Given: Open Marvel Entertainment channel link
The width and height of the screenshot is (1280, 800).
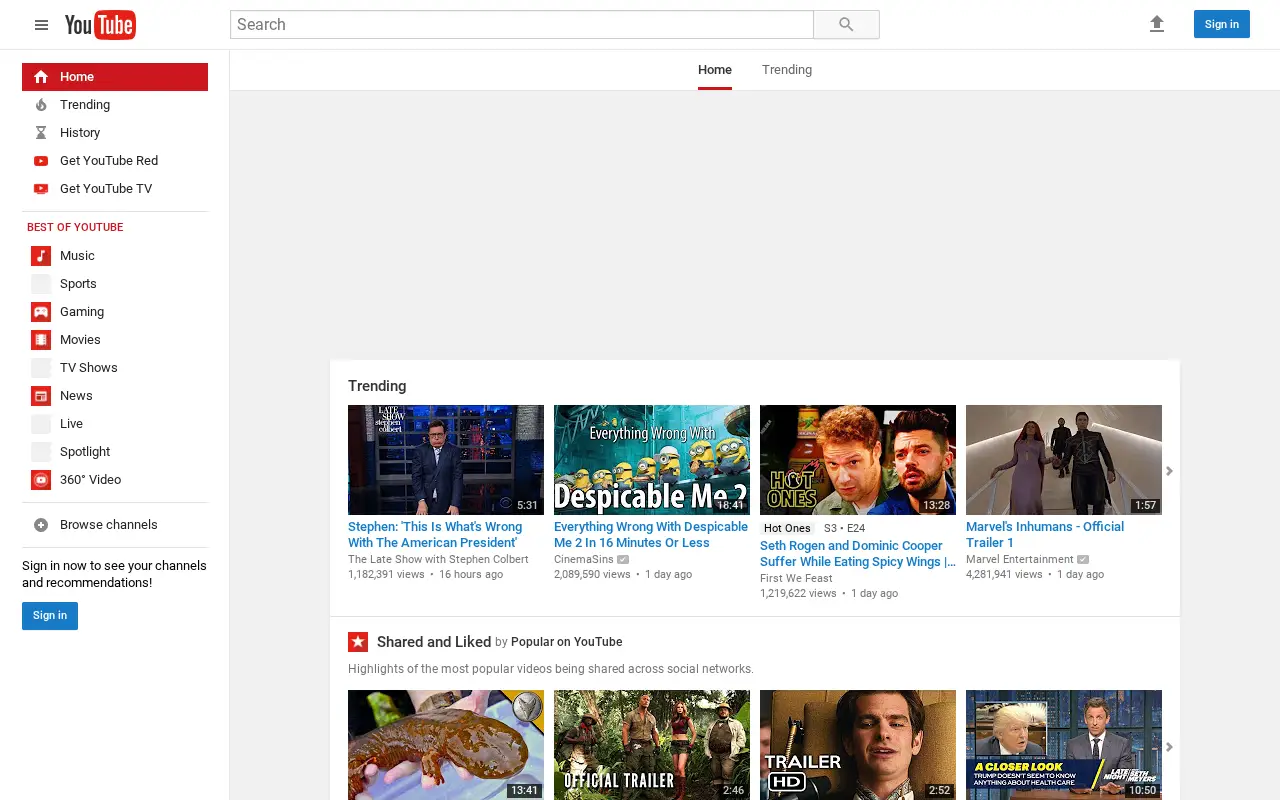Looking at the screenshot, I should [1020, 560].
